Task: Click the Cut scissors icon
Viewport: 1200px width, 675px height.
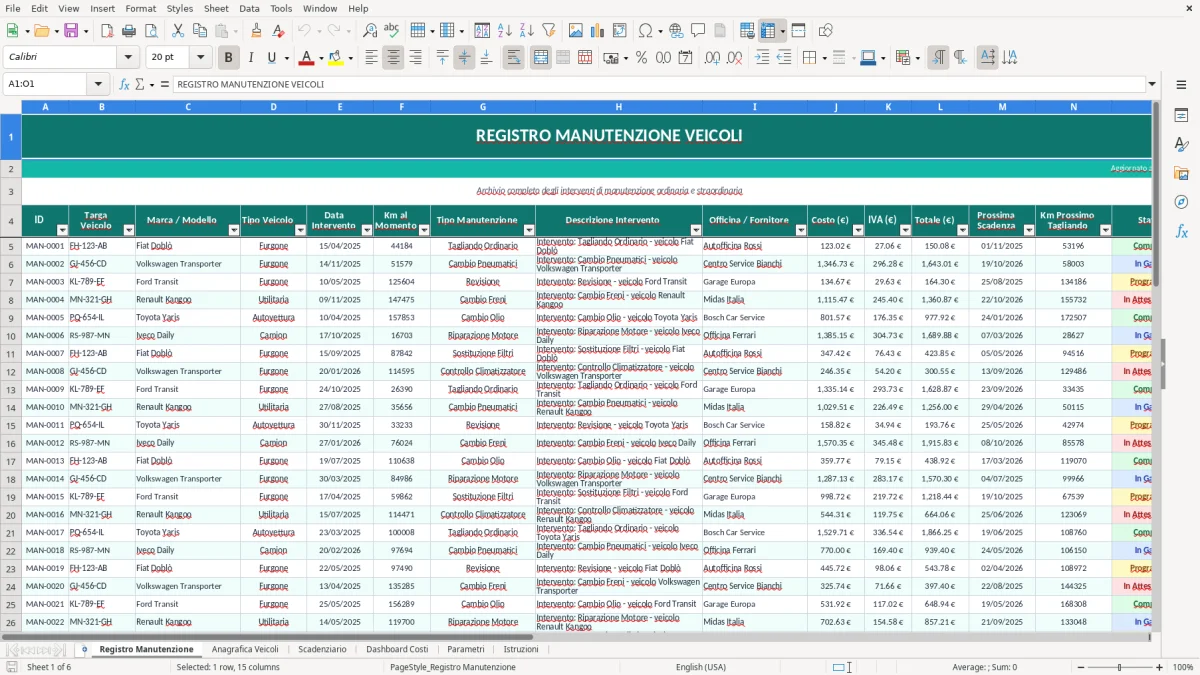Action: click(x=177, y=31)
